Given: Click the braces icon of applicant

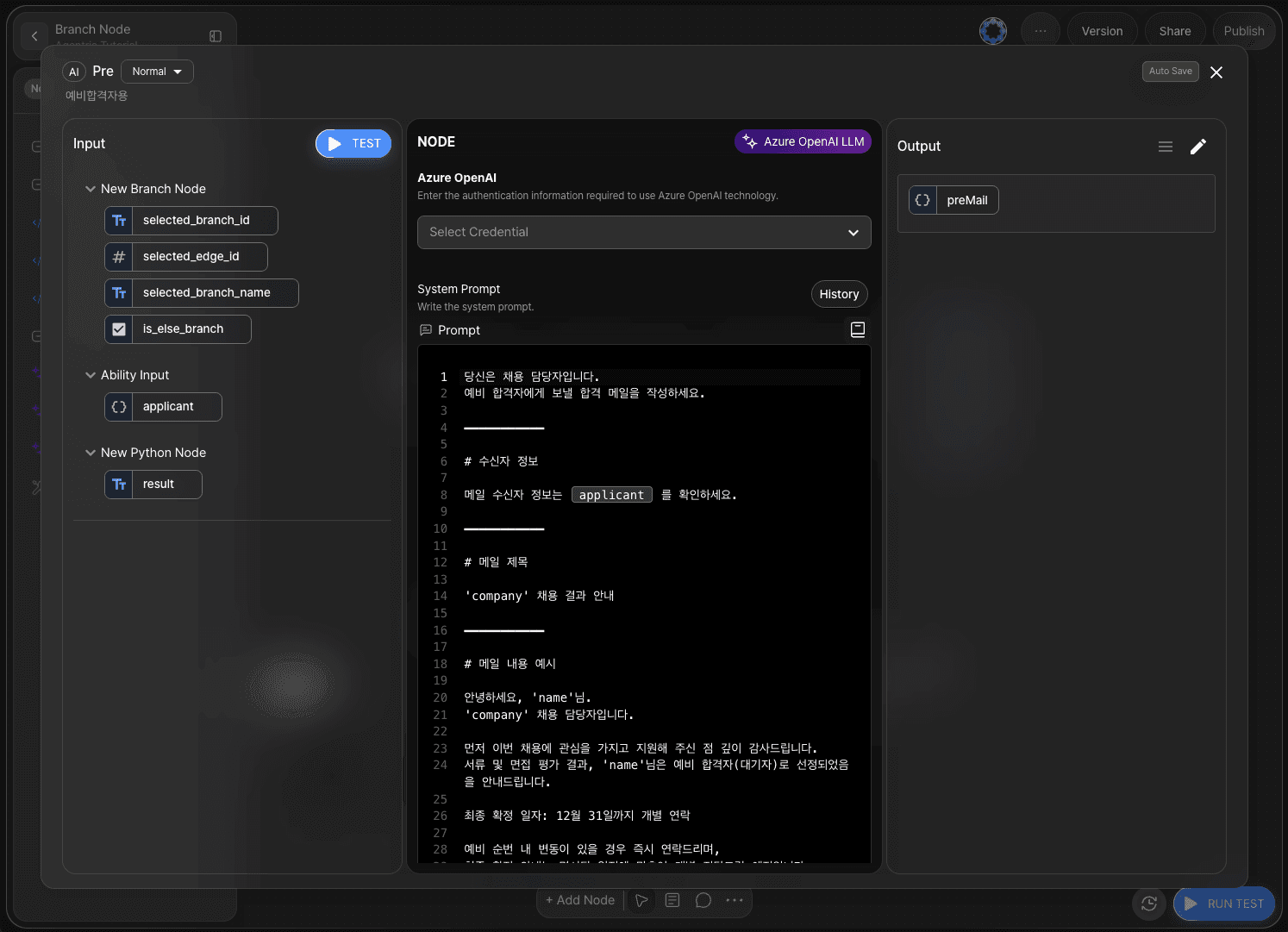Looking at the screenshot, I should 119,407.
